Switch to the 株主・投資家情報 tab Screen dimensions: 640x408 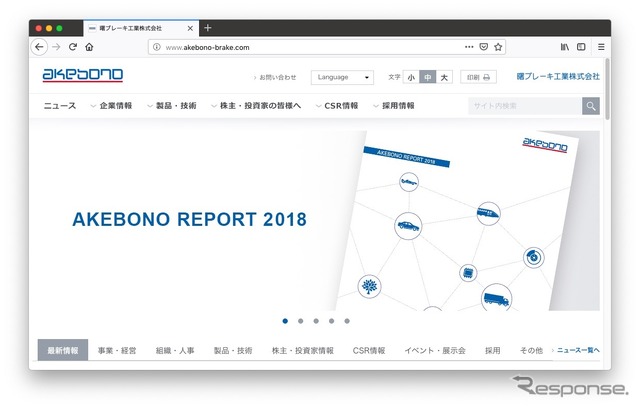point(303,350)
